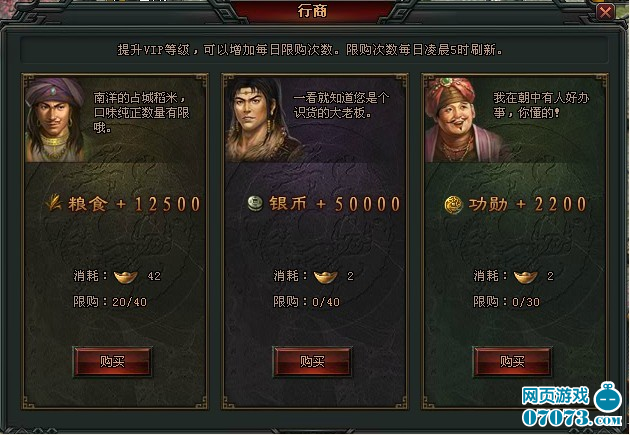This screenshot has width=630, height=435.
Task: Close the 行商 merchant window
Action: tap(605, 12)
